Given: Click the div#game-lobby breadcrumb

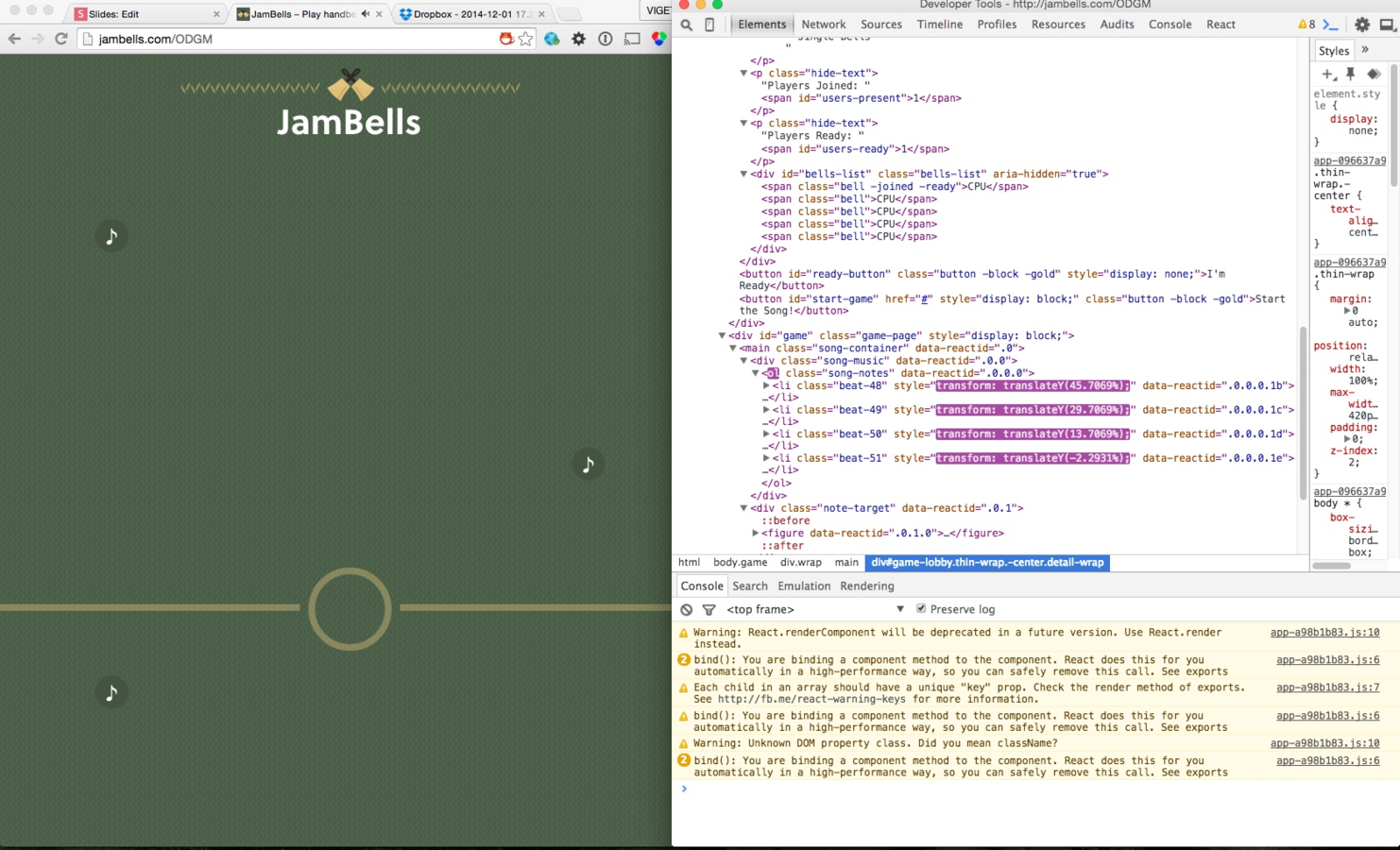Looking at the screenshot, I should point(987,563).
